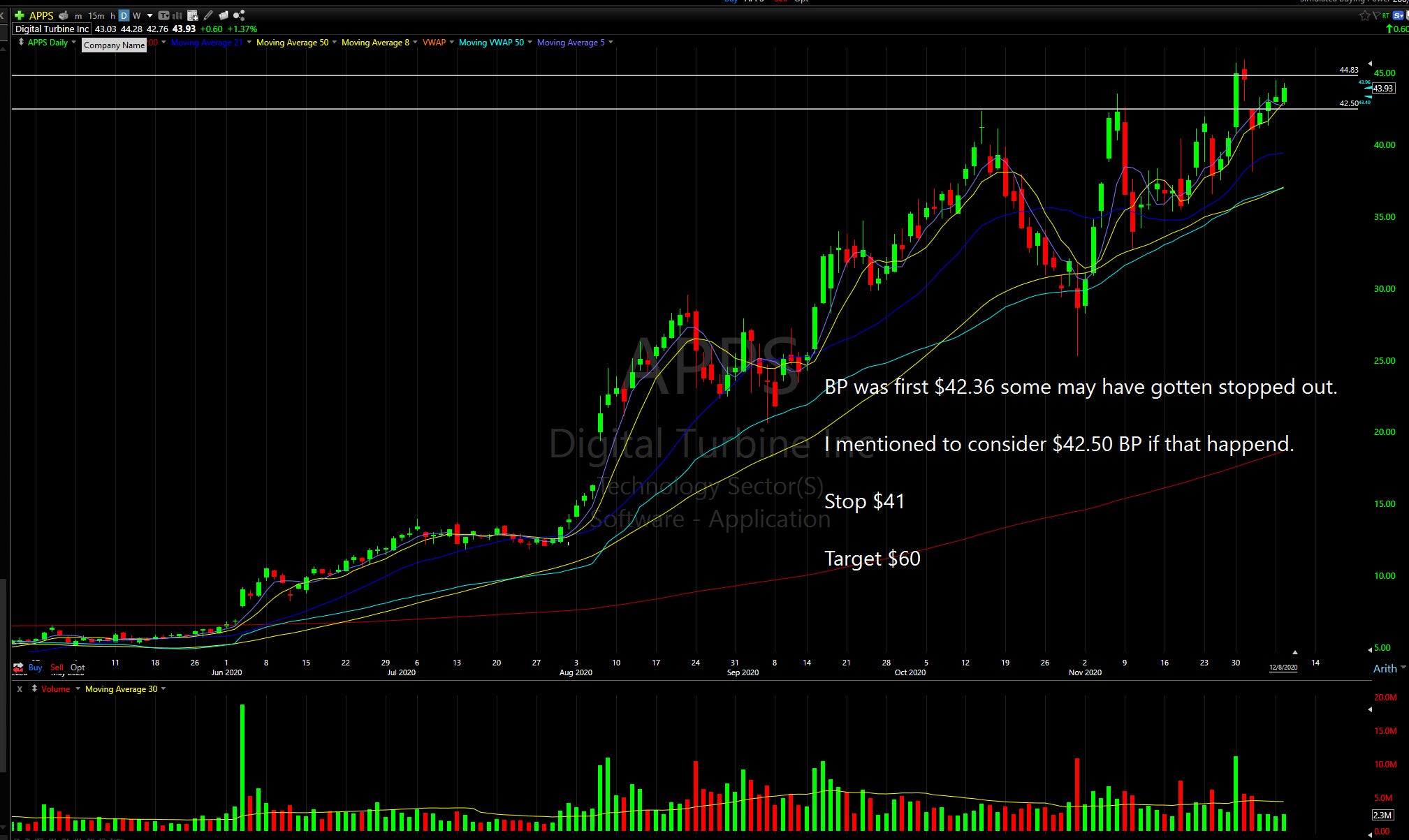Expand the Moving Average 30 dropdown
Image resolution: width=1409 pixels, height=840 pixels.
coord(163,688)
